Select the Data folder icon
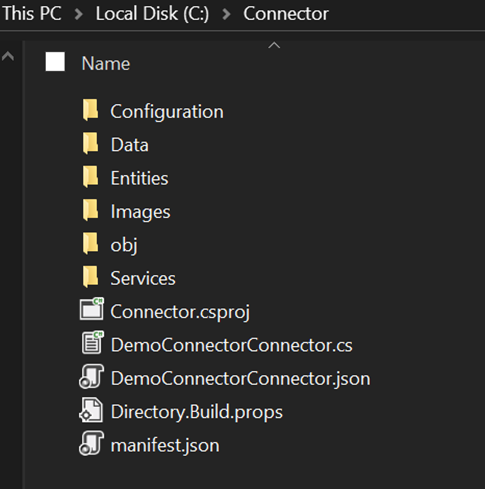Viewport: 485px width, 489px height. 90,143
